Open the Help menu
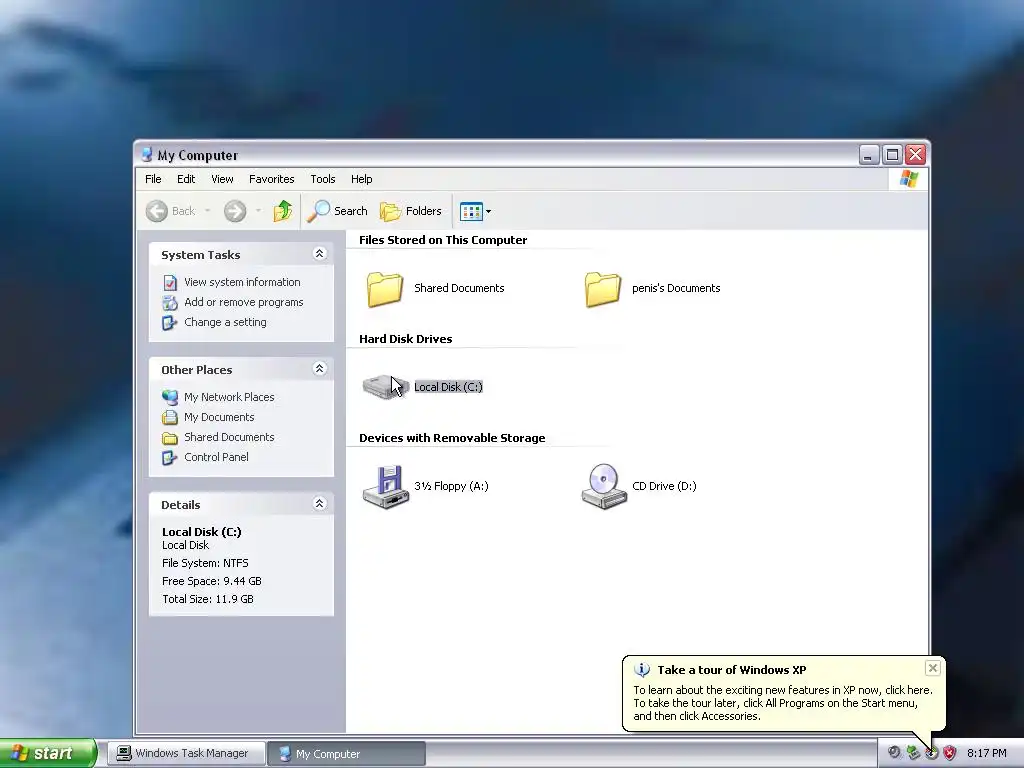 (361, 179)
